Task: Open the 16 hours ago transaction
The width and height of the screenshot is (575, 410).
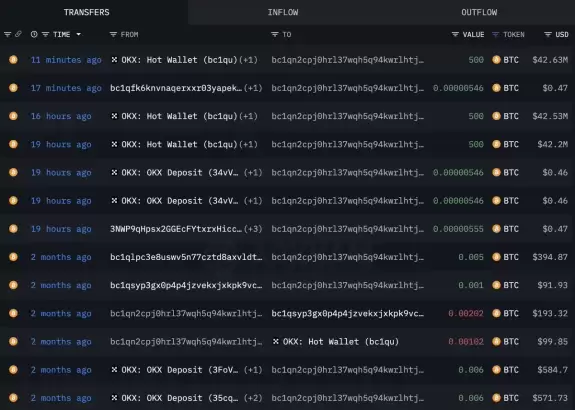Action: pos(61,116)
